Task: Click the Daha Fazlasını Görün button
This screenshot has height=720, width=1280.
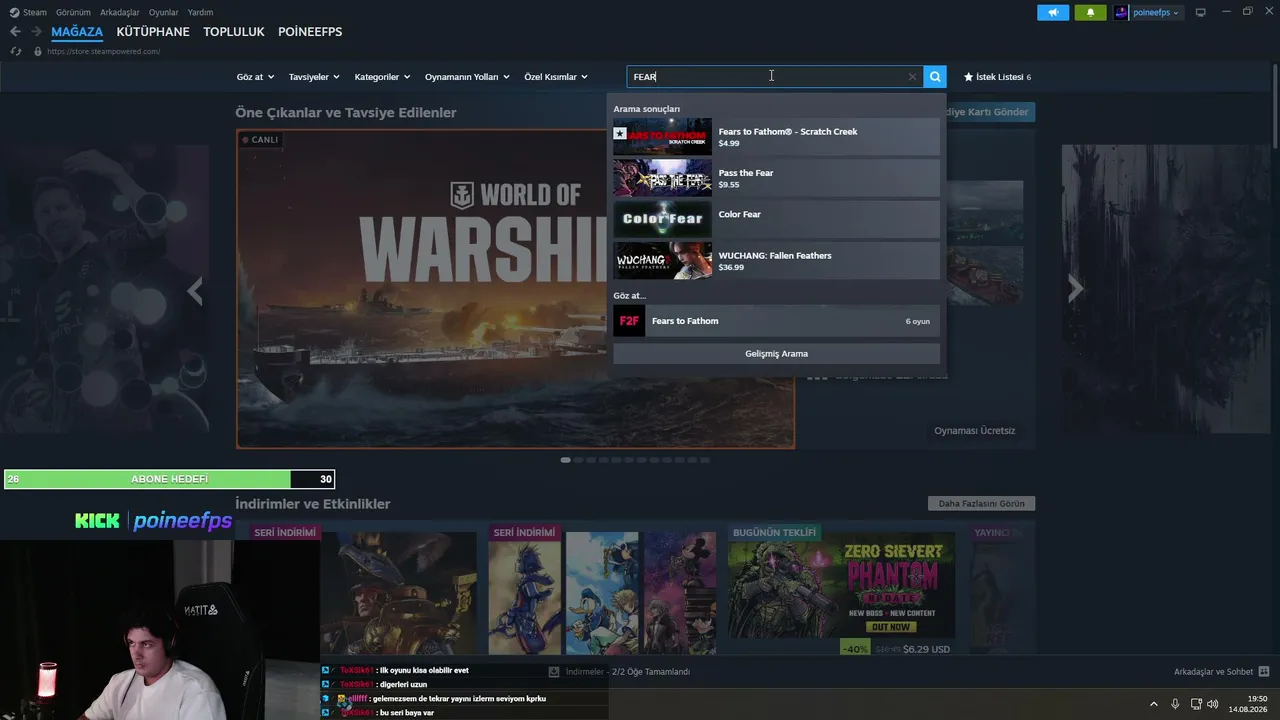Action: (982, 504)
